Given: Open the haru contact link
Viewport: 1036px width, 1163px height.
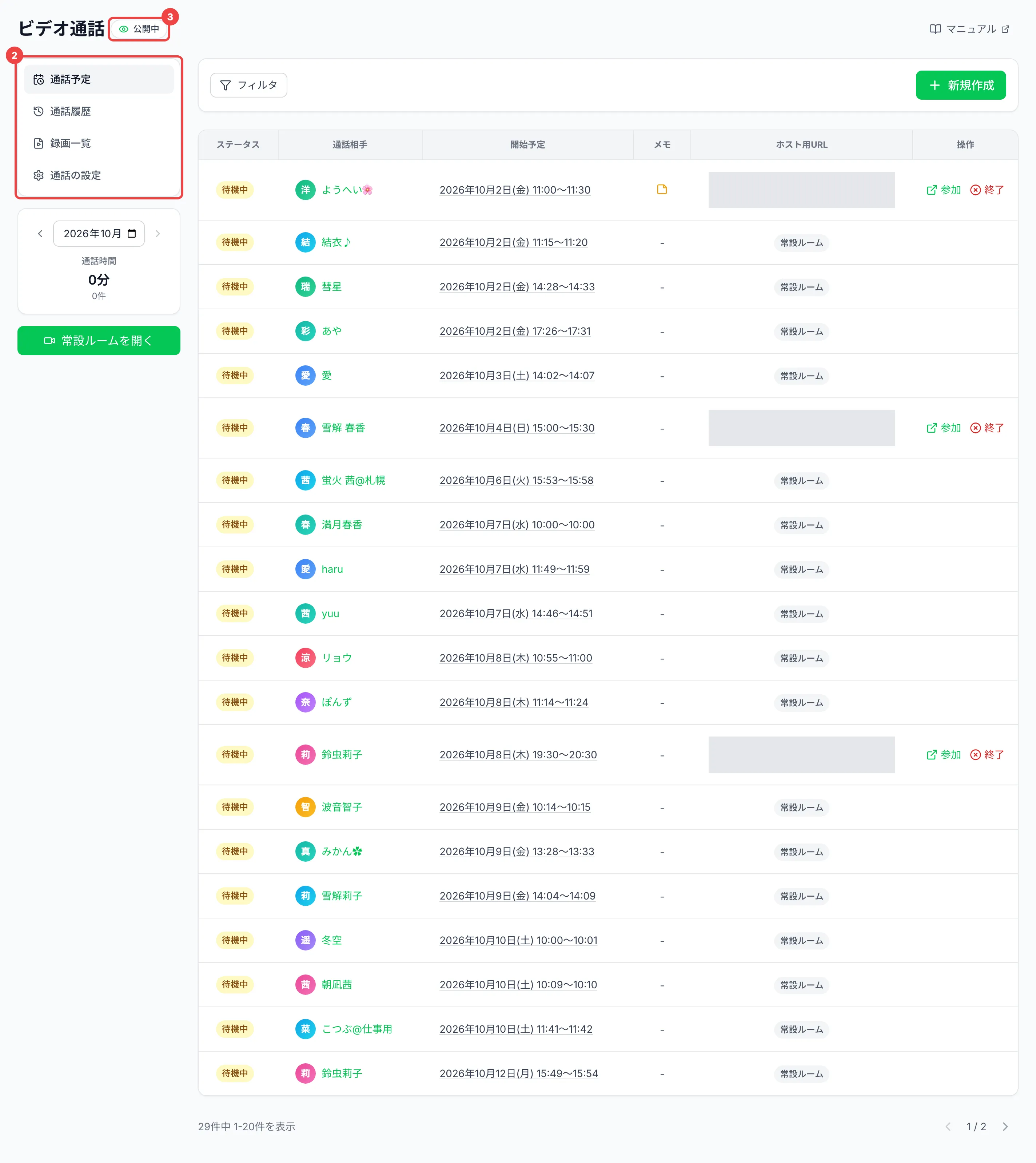Looking at the screenshot, I should pos(332,569).
